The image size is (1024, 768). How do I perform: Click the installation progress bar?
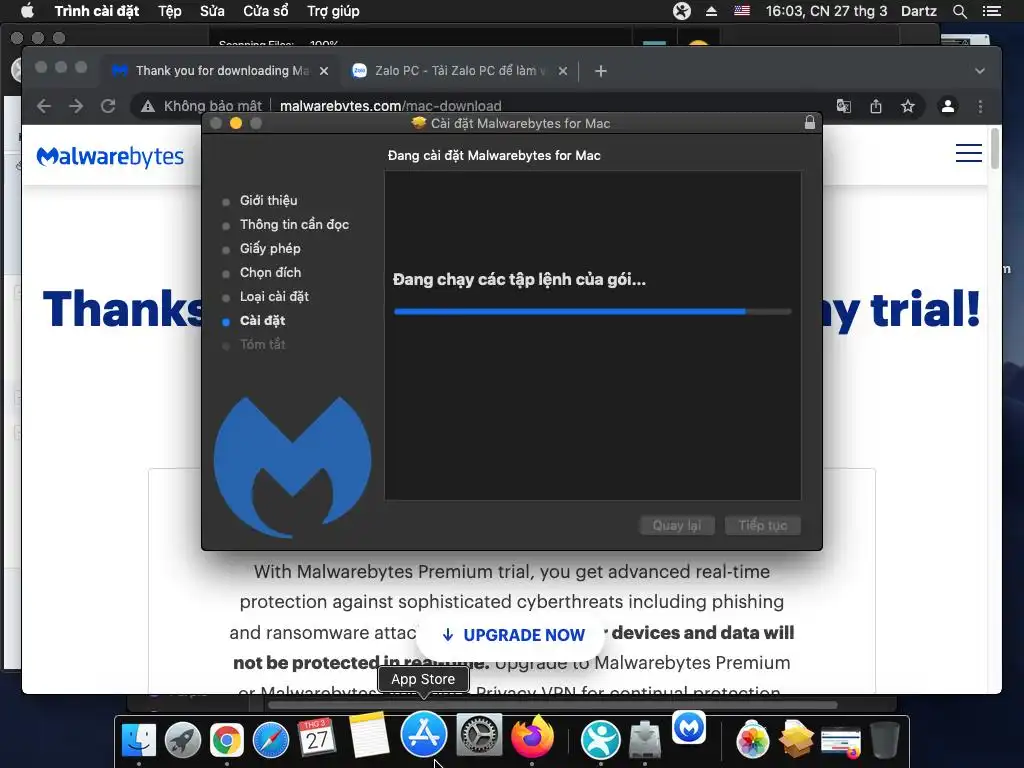[592, 312]
